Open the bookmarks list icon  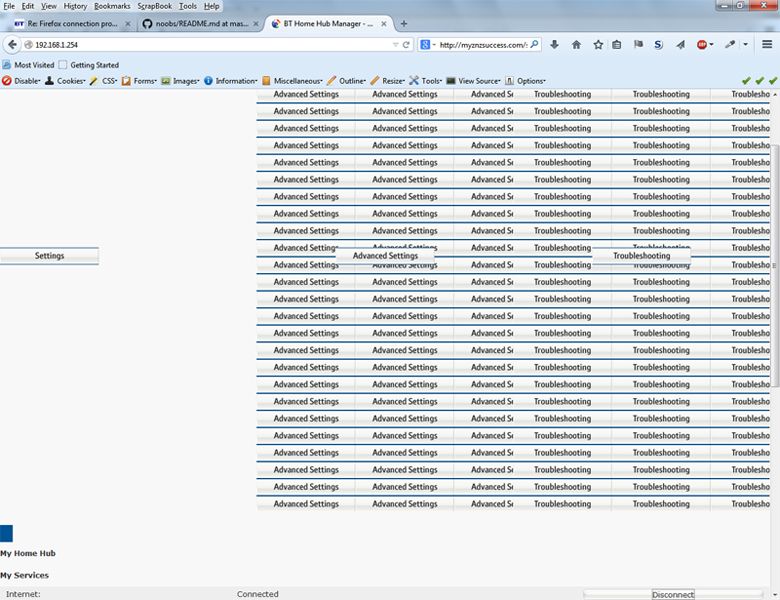pyautogui.click(x=617, y=44)
